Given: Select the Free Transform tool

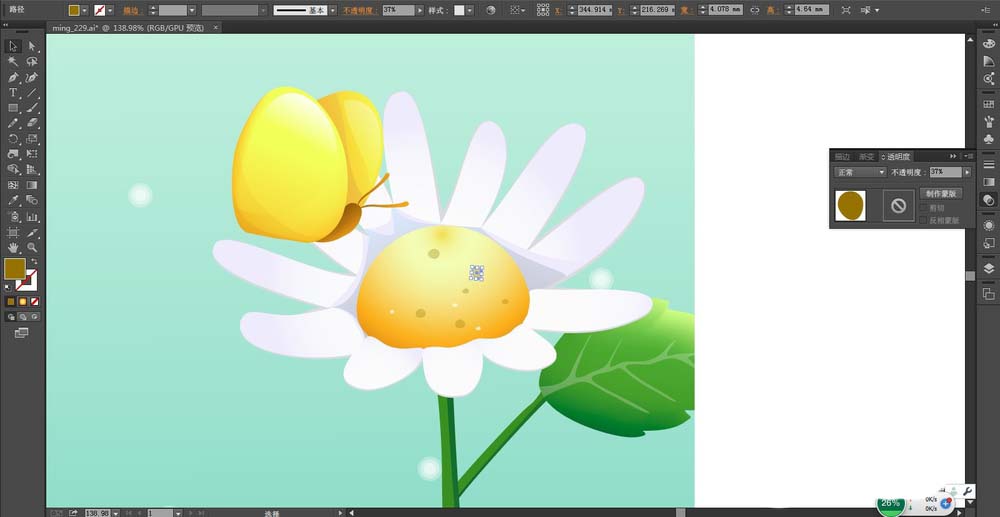Looking at the screenshot, I should (x=32, y=154).
